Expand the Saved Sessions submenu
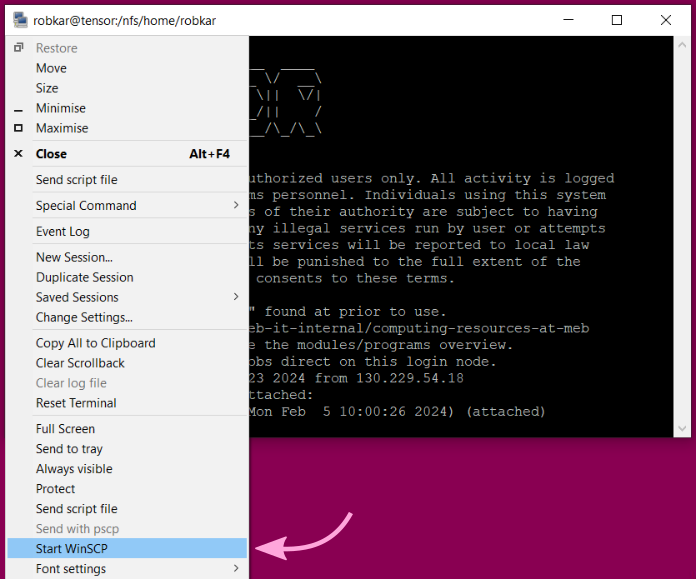 pos(236,297)
